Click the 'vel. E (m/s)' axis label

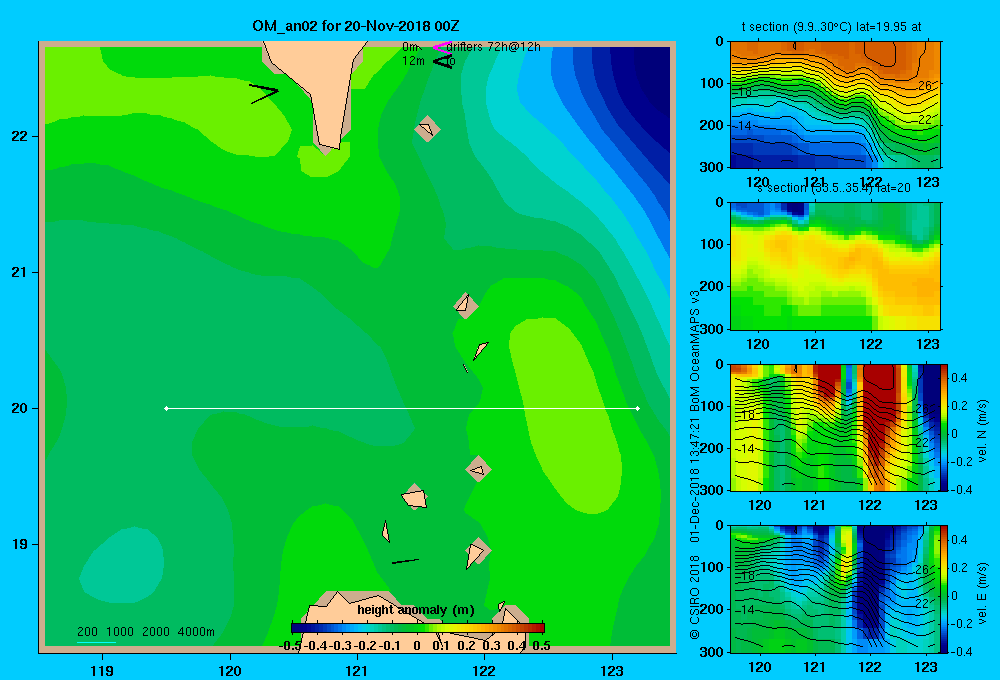coord(983,593)
